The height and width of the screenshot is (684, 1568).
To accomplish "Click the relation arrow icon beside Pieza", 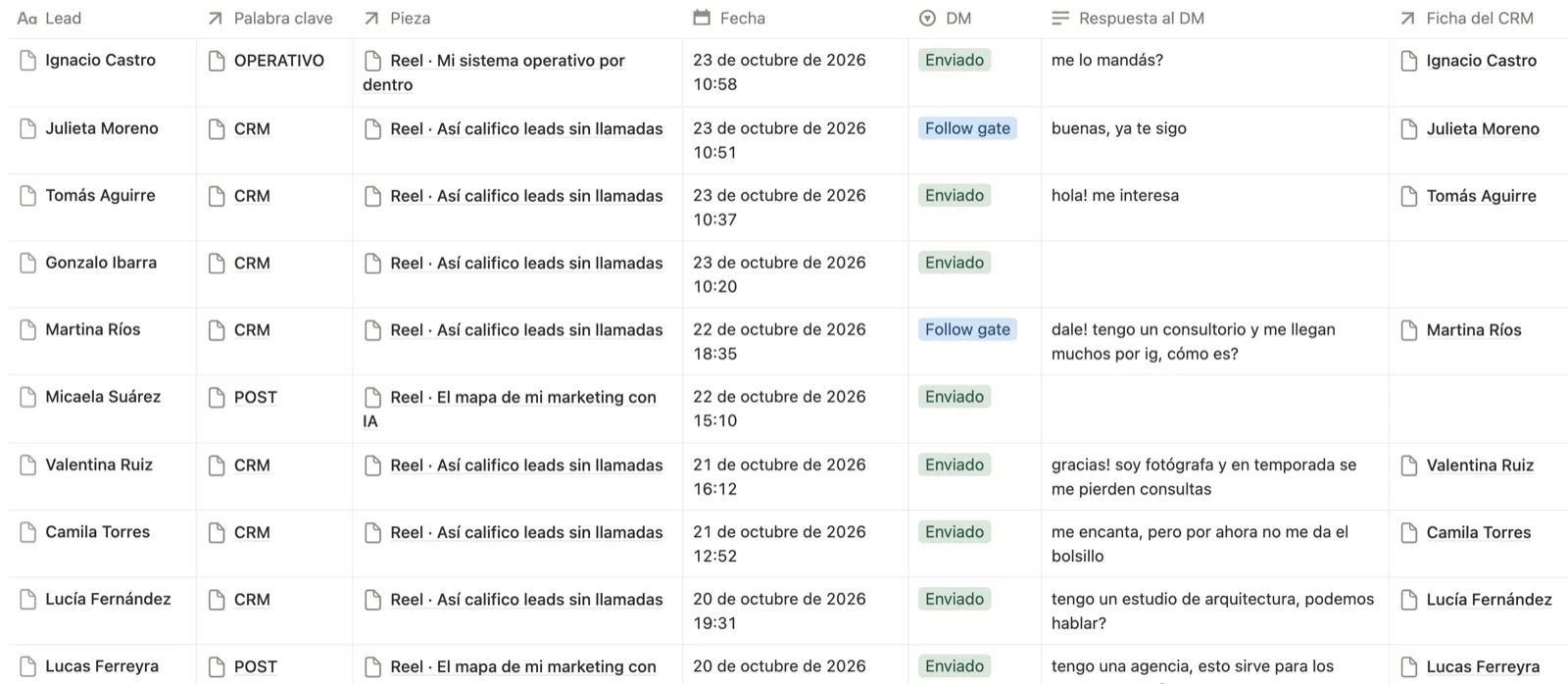I will pyautogui.click(x=371, y=18).
